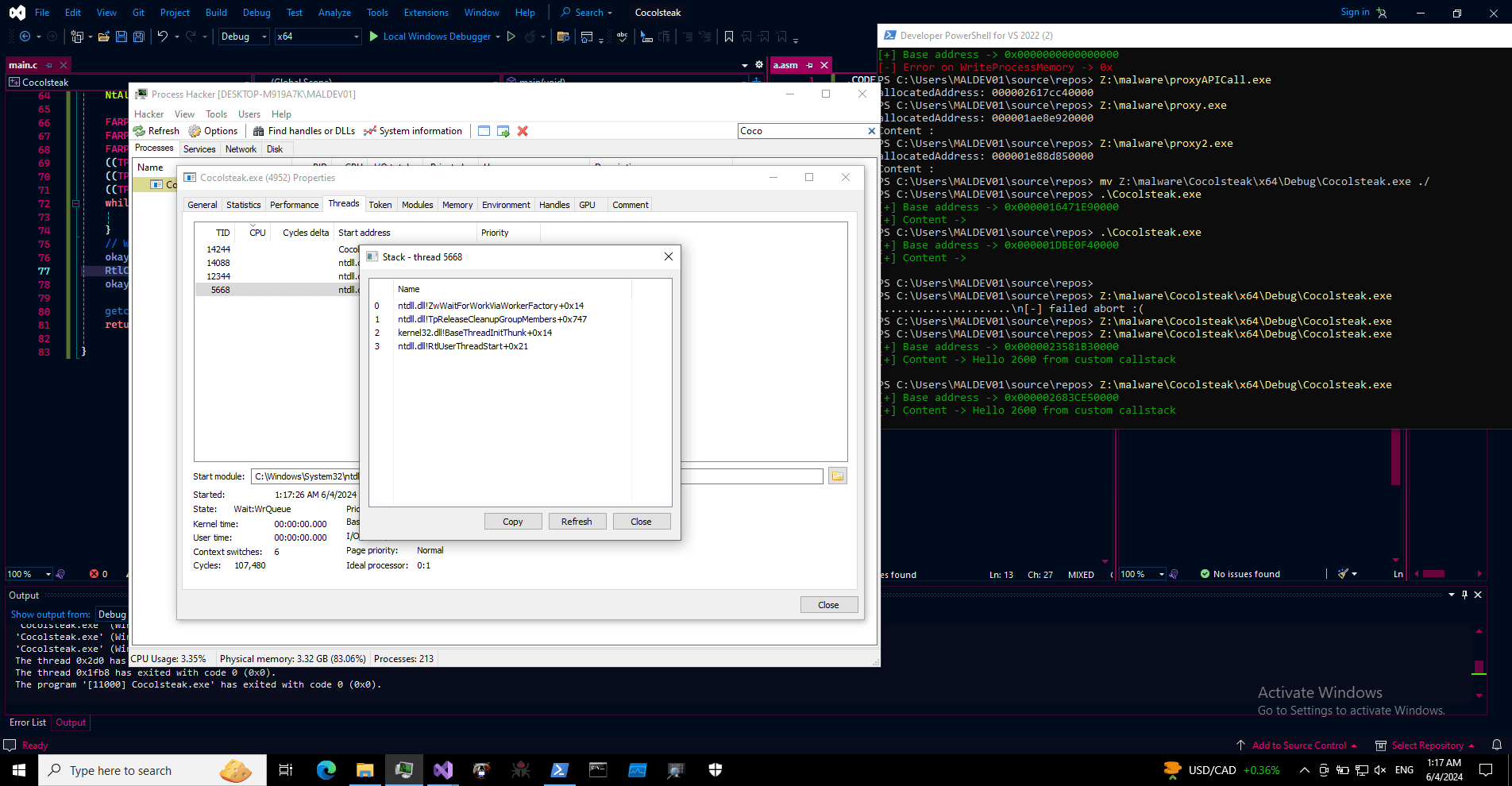Click find window icon in Process Hacker toolbar
Viewport: 1512px width, 786px height.
click(484, 131)
